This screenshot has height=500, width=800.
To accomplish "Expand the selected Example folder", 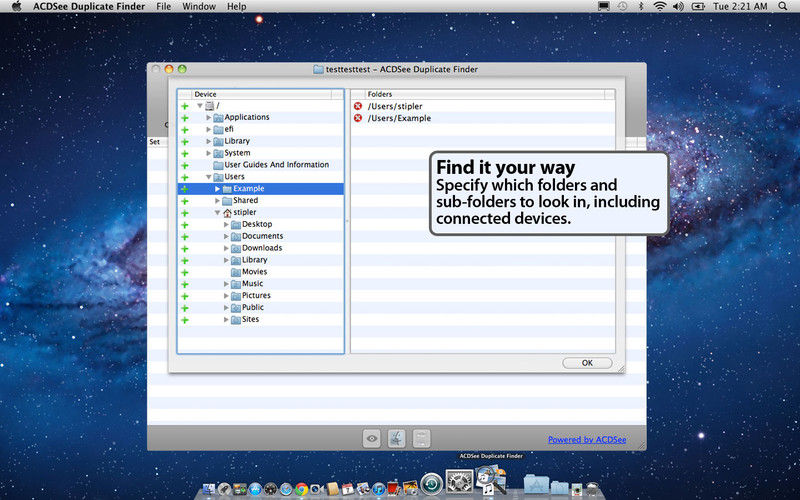I will (x=217, y=189).
